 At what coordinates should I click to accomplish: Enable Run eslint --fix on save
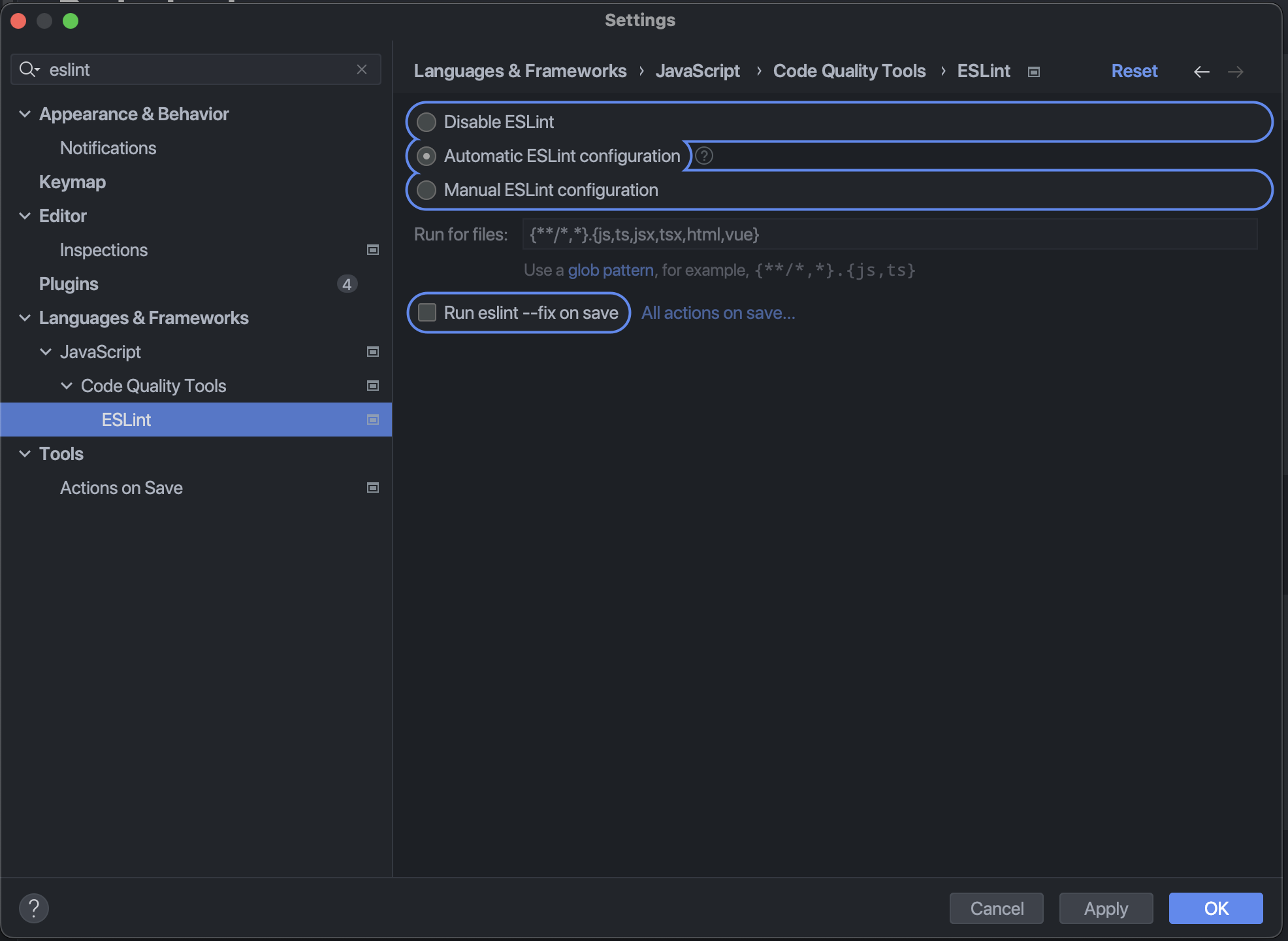(427, 312)
